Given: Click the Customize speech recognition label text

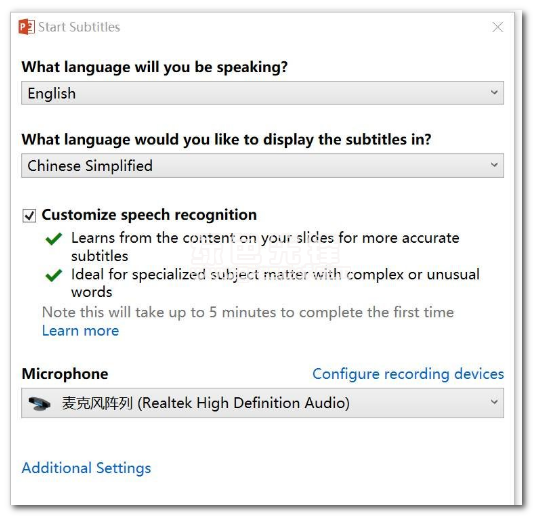Looking at the screenshot, I should (149, 215).
